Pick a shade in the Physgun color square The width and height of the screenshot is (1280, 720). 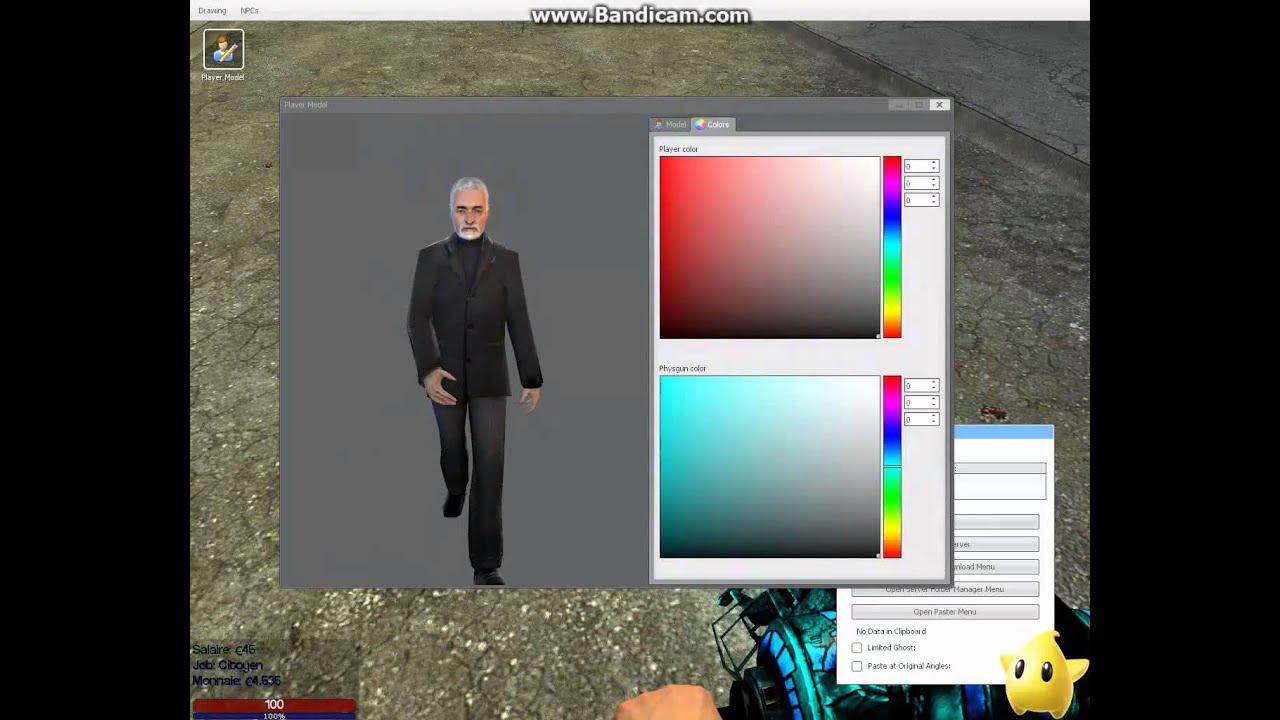click(770, 467)
